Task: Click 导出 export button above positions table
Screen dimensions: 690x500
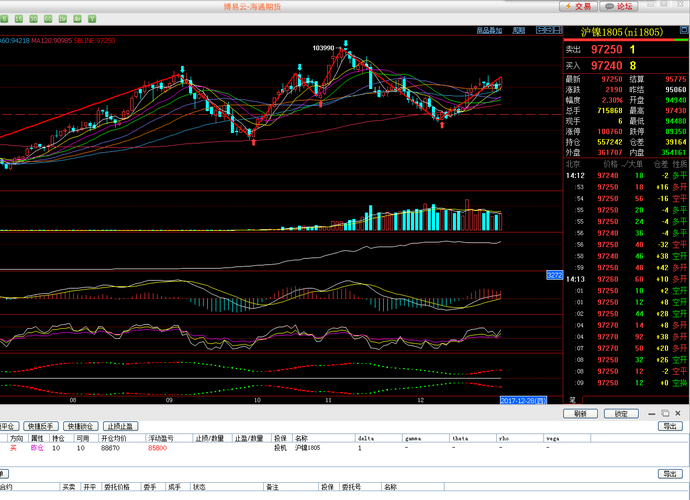Action: [670, 426]
